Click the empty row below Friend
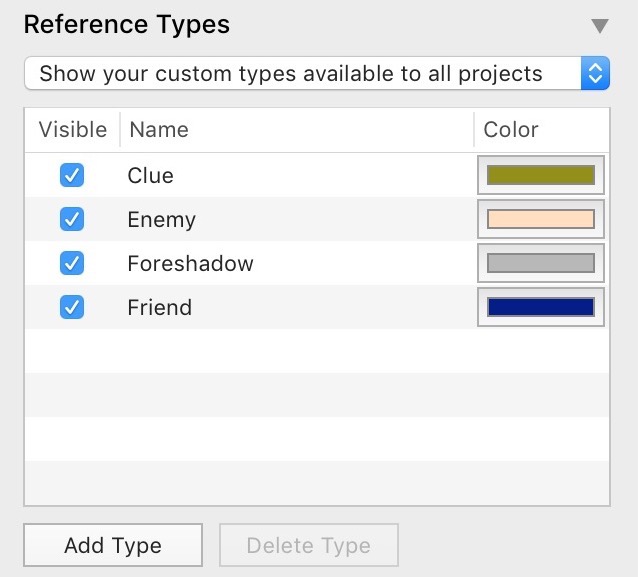 tap(300, 351)
